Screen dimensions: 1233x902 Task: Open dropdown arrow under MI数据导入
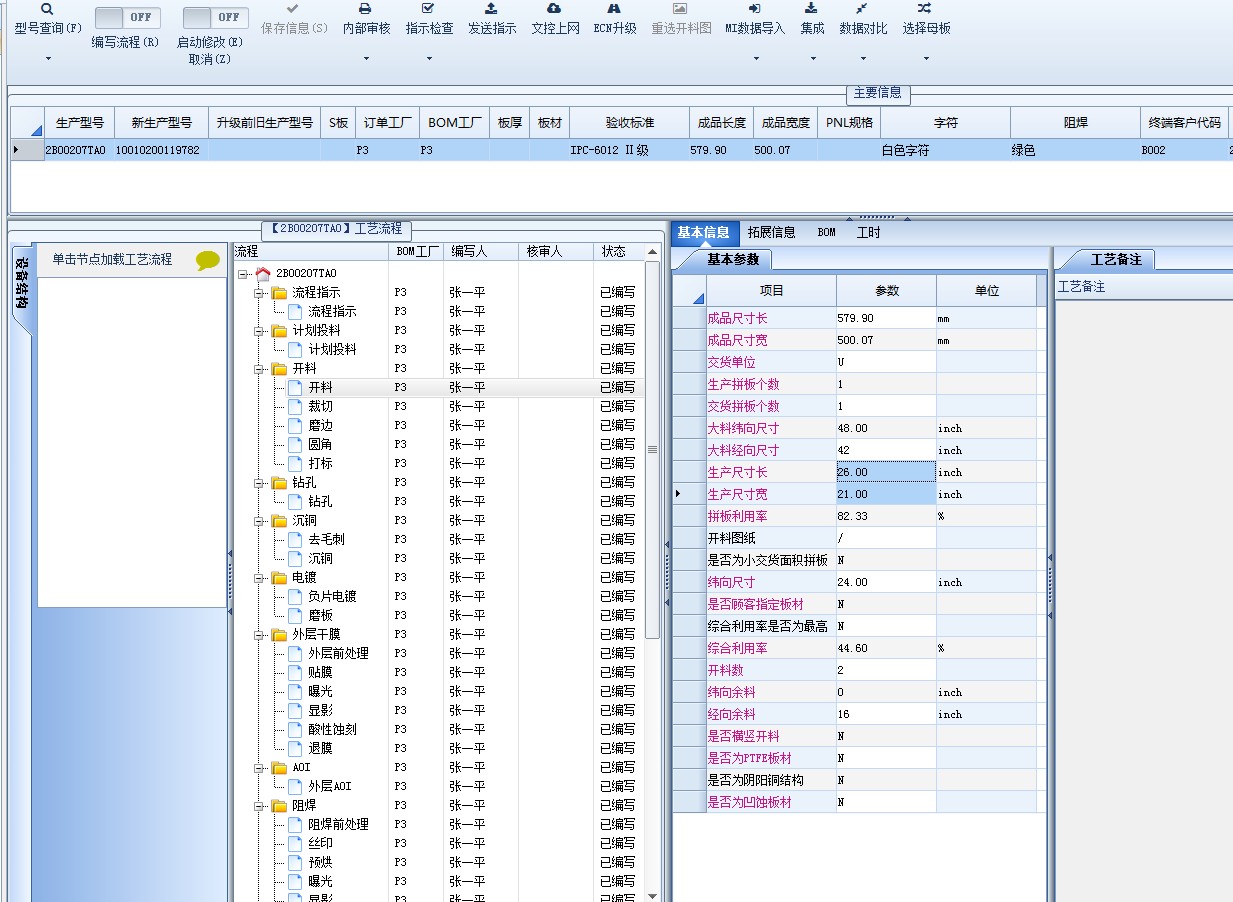point(755,59)
